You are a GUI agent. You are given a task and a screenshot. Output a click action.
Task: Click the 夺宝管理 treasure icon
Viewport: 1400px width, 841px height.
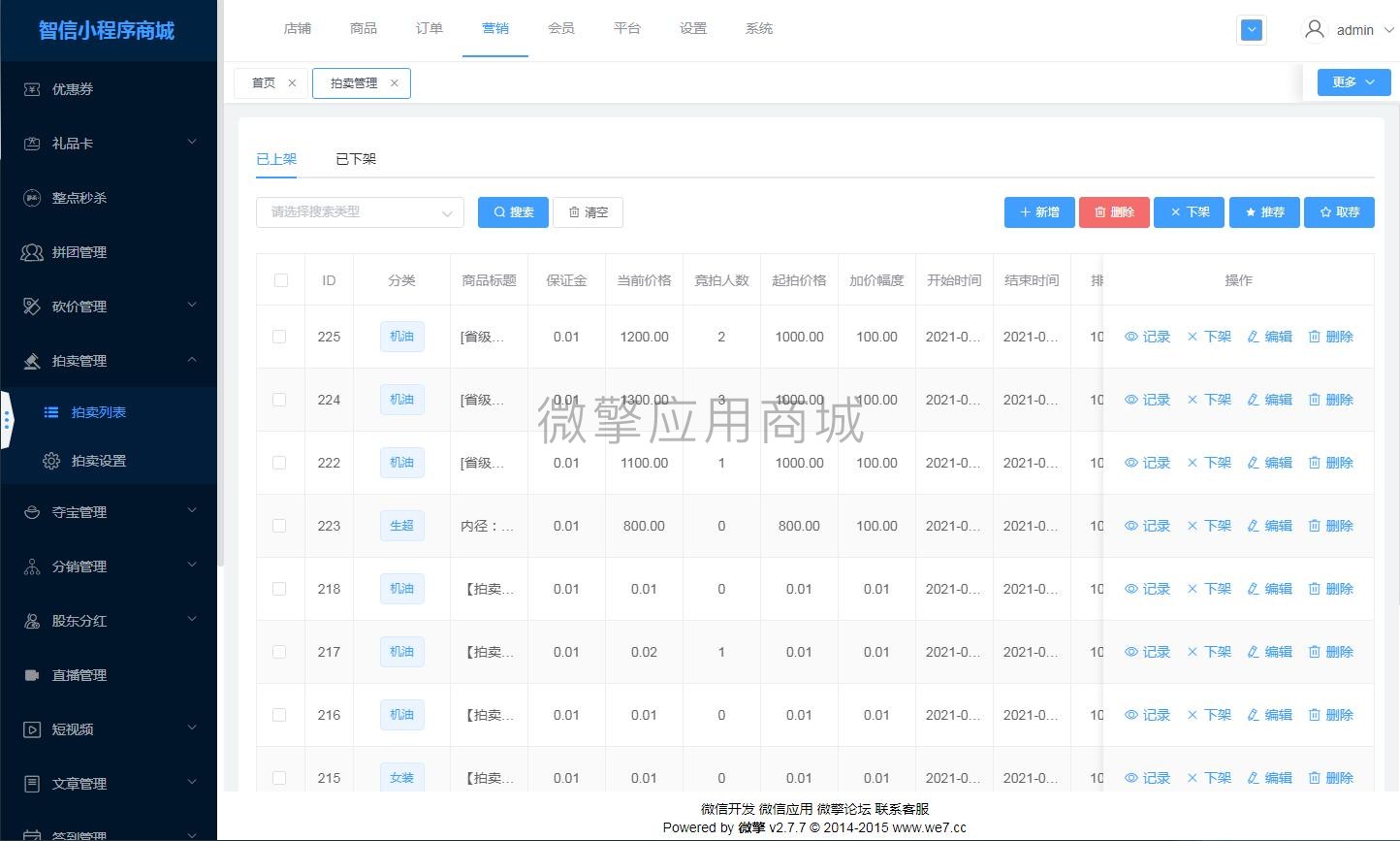point(32,512)
